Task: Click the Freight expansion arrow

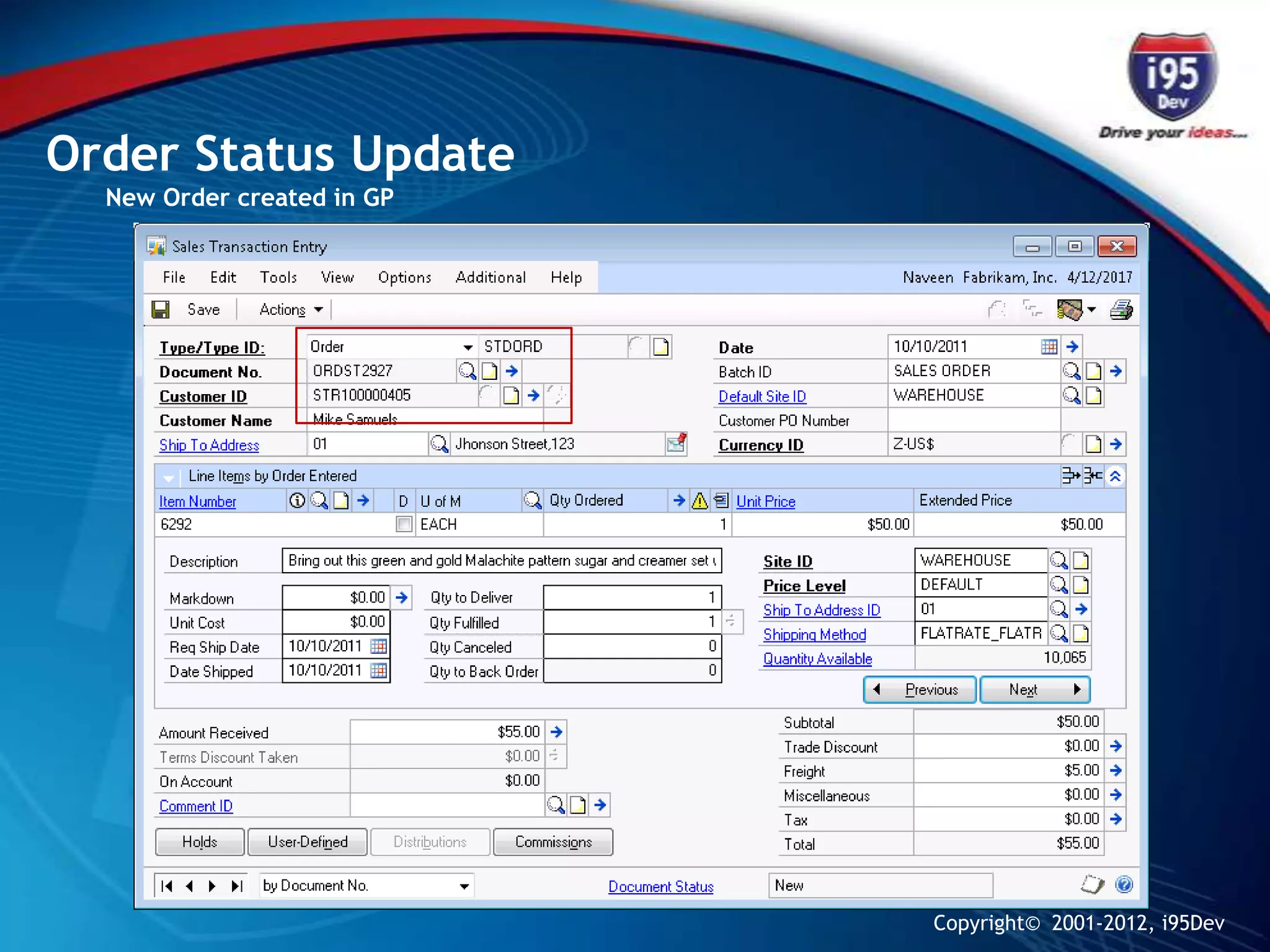Action: [1116, 770]
